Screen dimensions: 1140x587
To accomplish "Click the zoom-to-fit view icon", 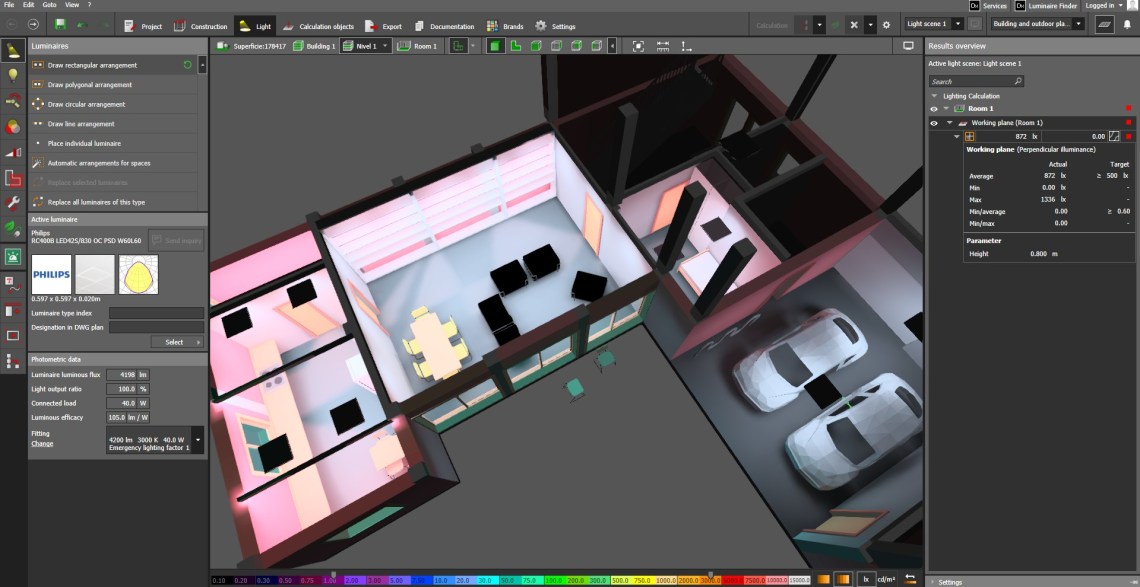I will 638,46.
